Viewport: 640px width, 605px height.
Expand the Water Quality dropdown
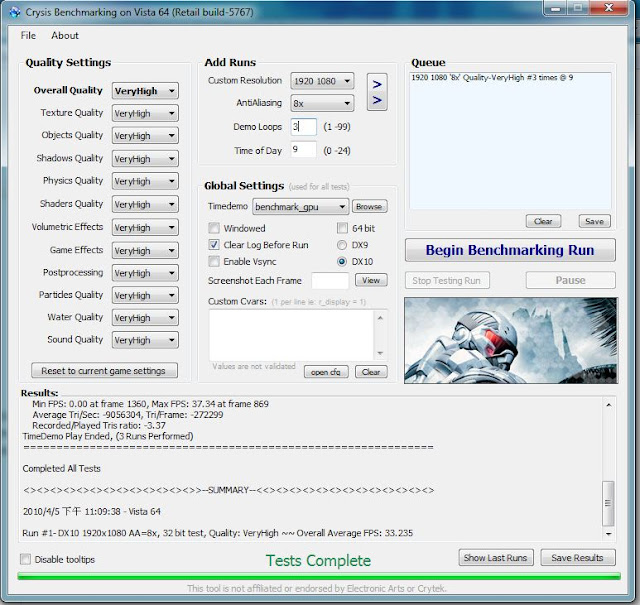pos(145,317)
